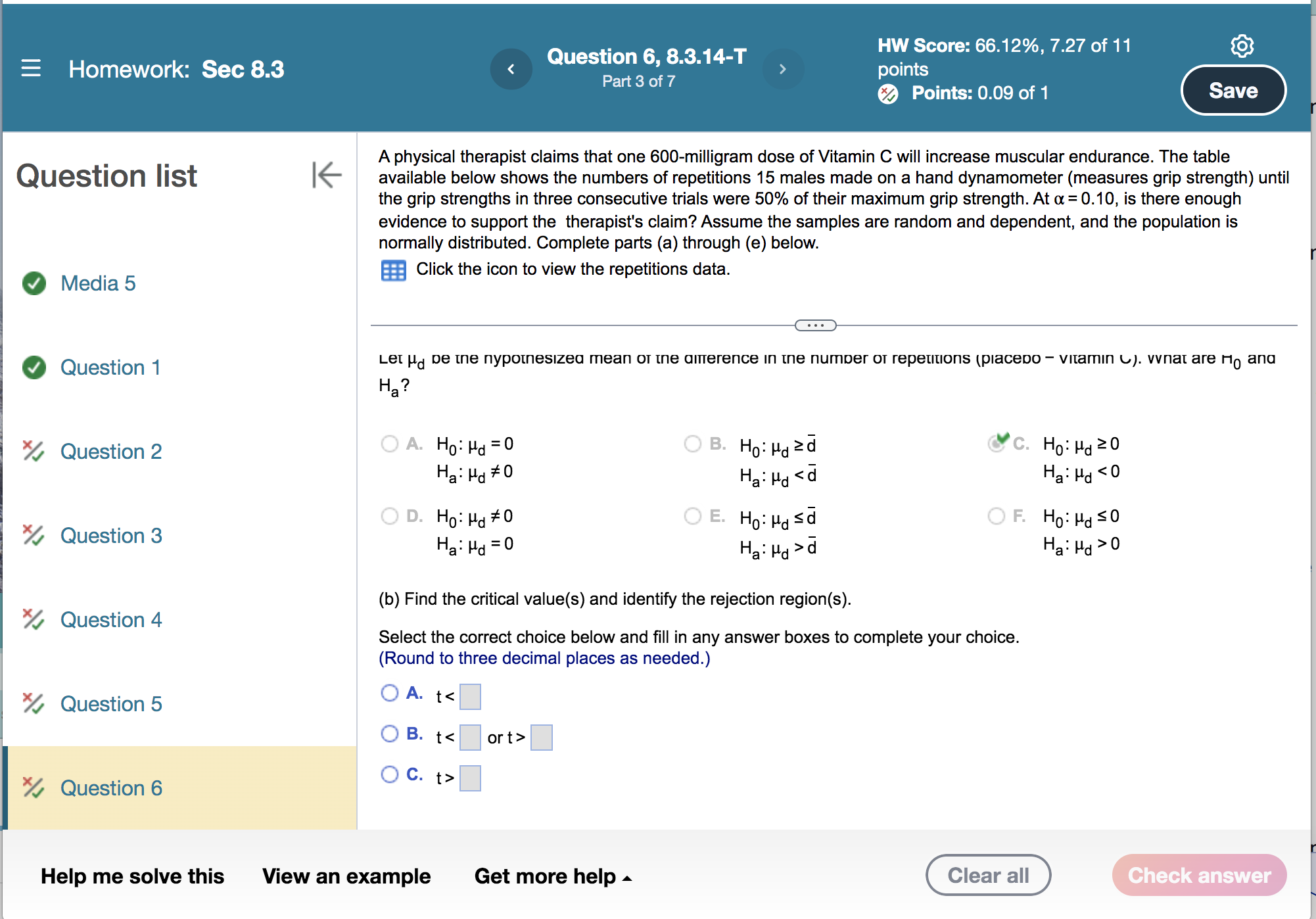
Task: Click the green checkmark beside Media 5
Action: [34, 283]
